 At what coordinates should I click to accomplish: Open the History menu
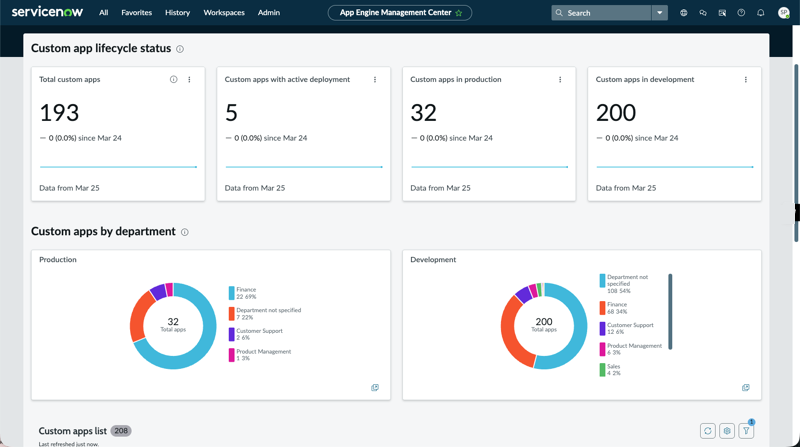178,13
